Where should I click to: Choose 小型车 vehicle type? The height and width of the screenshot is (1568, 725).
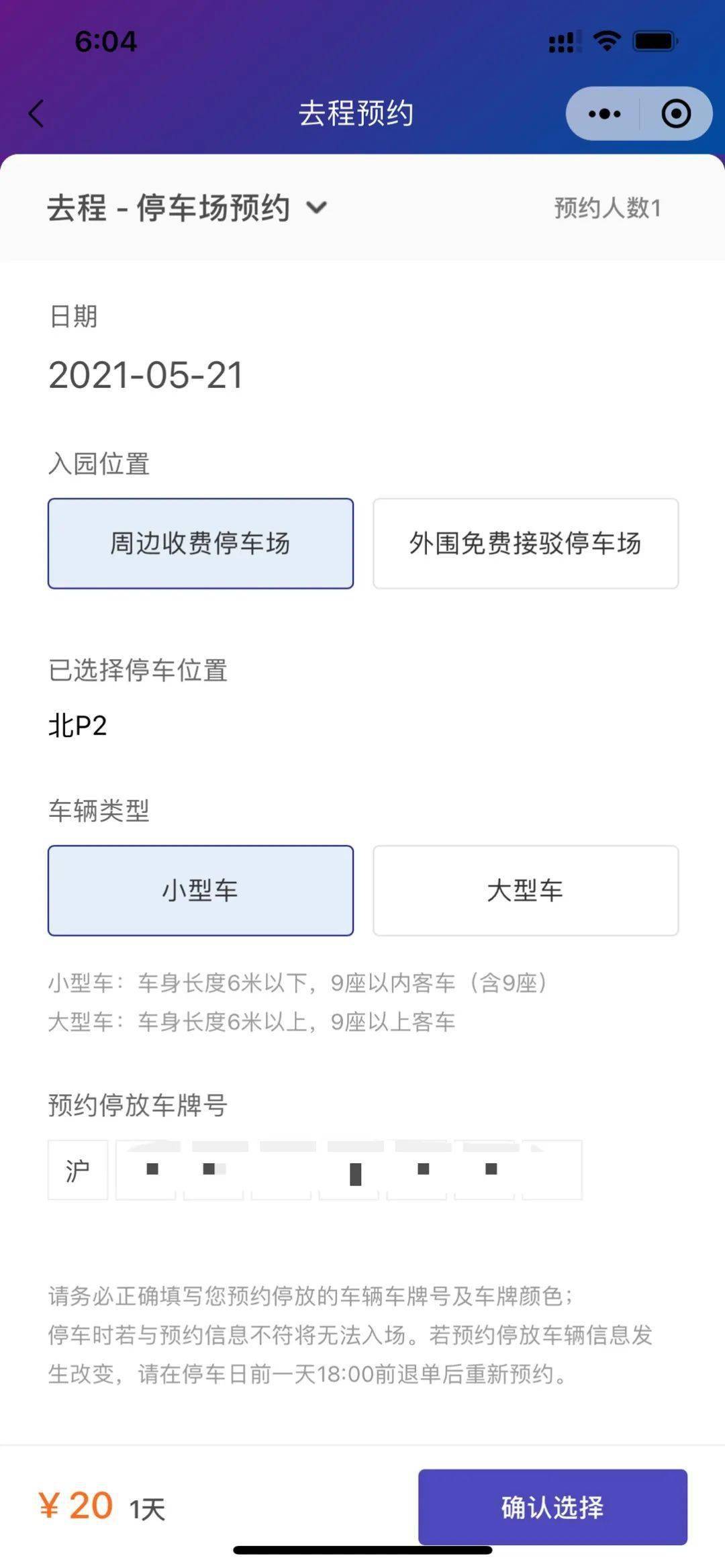200,890
